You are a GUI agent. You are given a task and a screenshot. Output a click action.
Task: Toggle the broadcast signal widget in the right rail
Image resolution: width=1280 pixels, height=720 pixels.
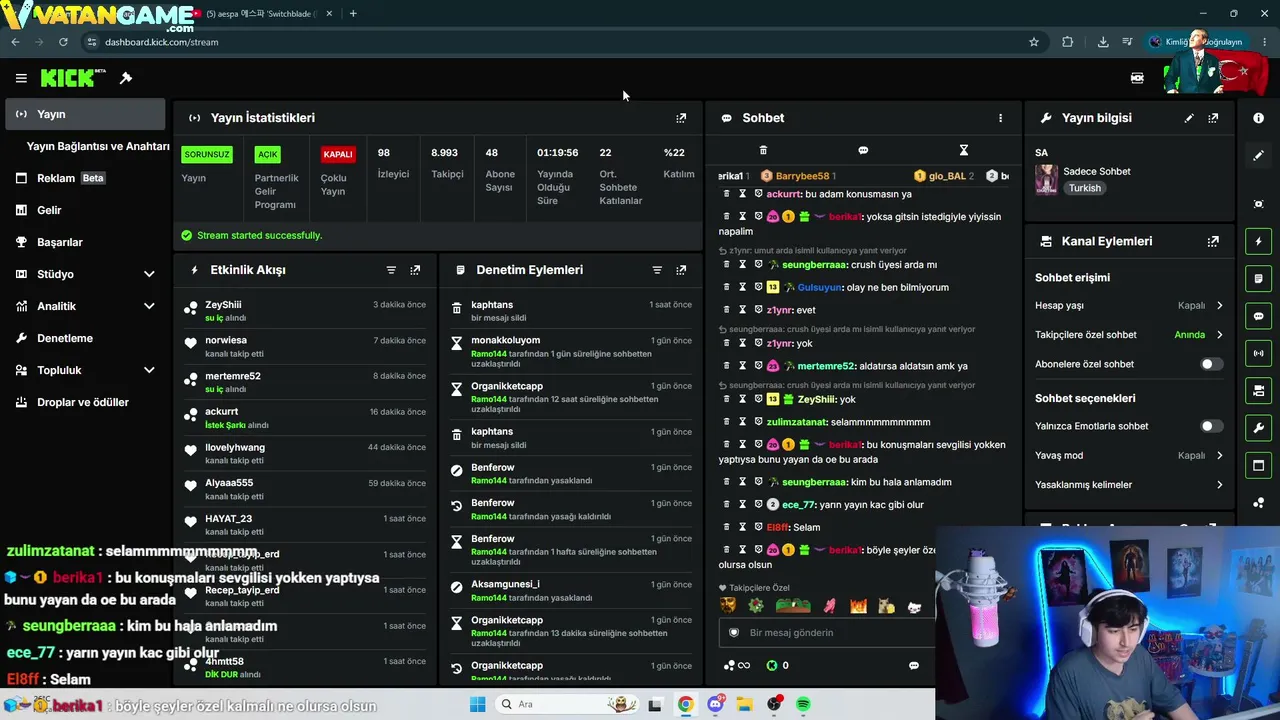point(1258,353)
